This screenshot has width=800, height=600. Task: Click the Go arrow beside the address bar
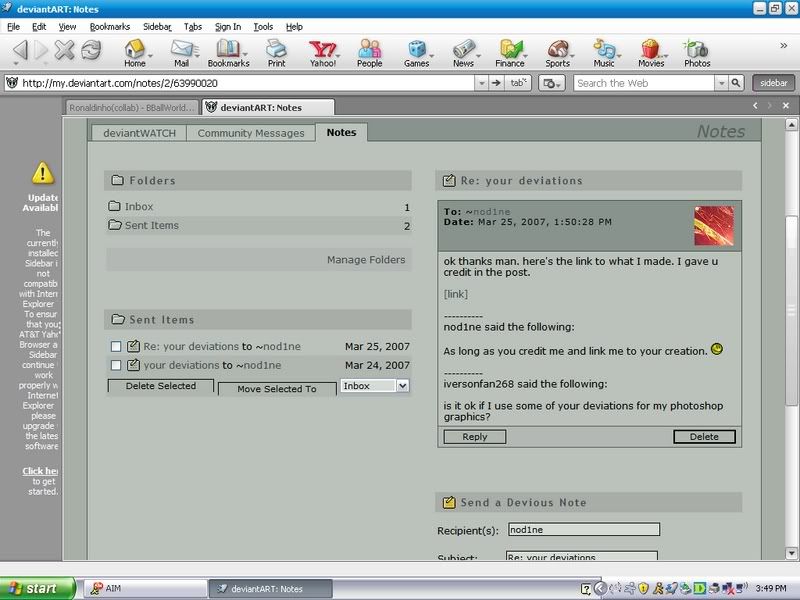coord(496,83)
